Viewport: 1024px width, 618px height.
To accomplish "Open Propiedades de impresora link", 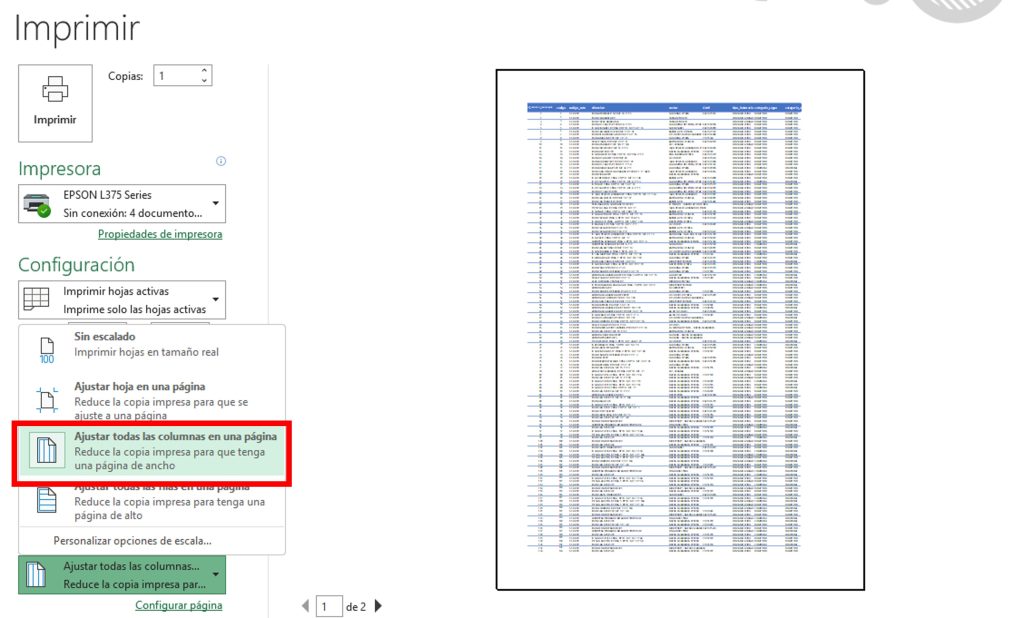I will pyautogui.click(x=160, y=234).
